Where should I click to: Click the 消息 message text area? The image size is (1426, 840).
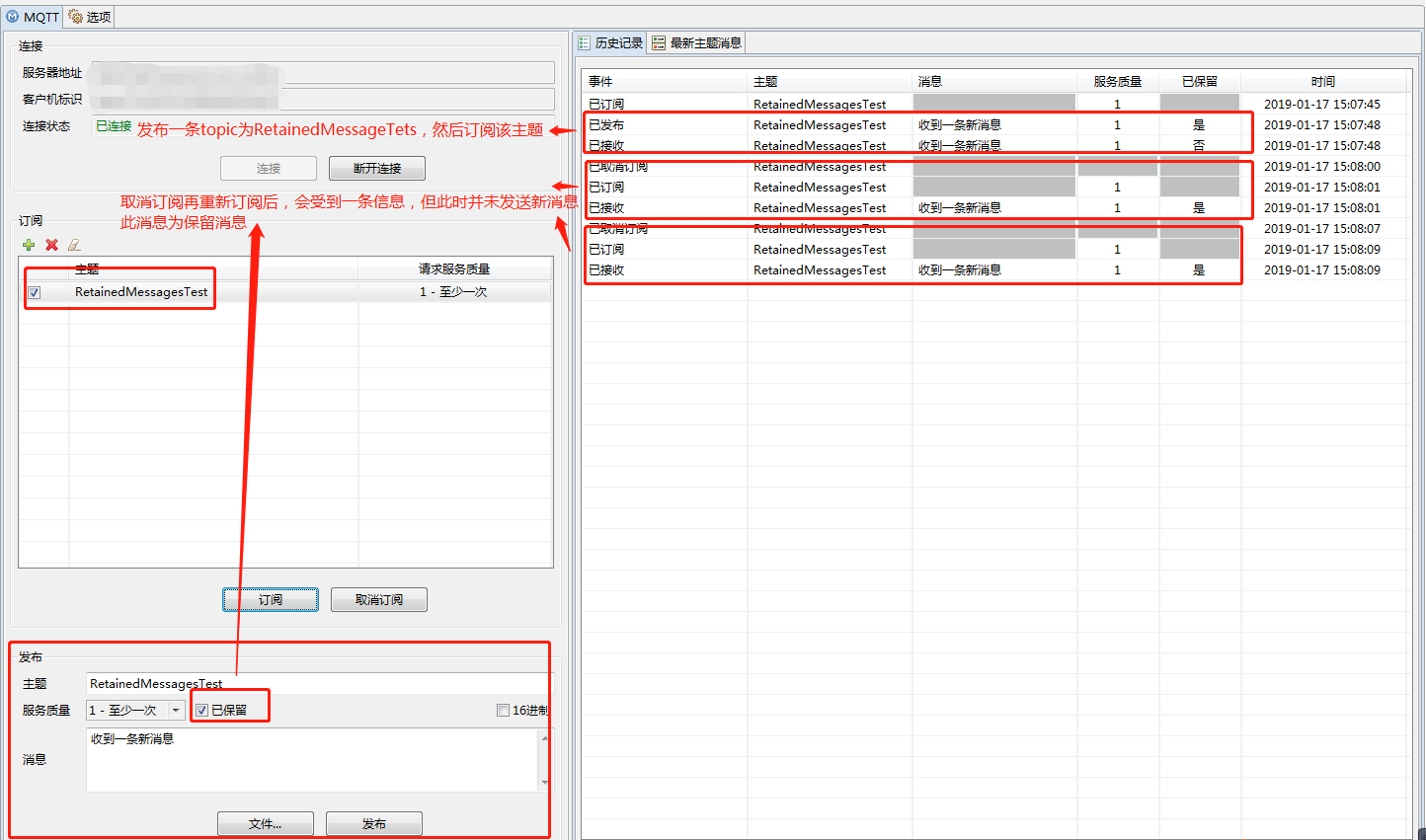pos(312,759)
